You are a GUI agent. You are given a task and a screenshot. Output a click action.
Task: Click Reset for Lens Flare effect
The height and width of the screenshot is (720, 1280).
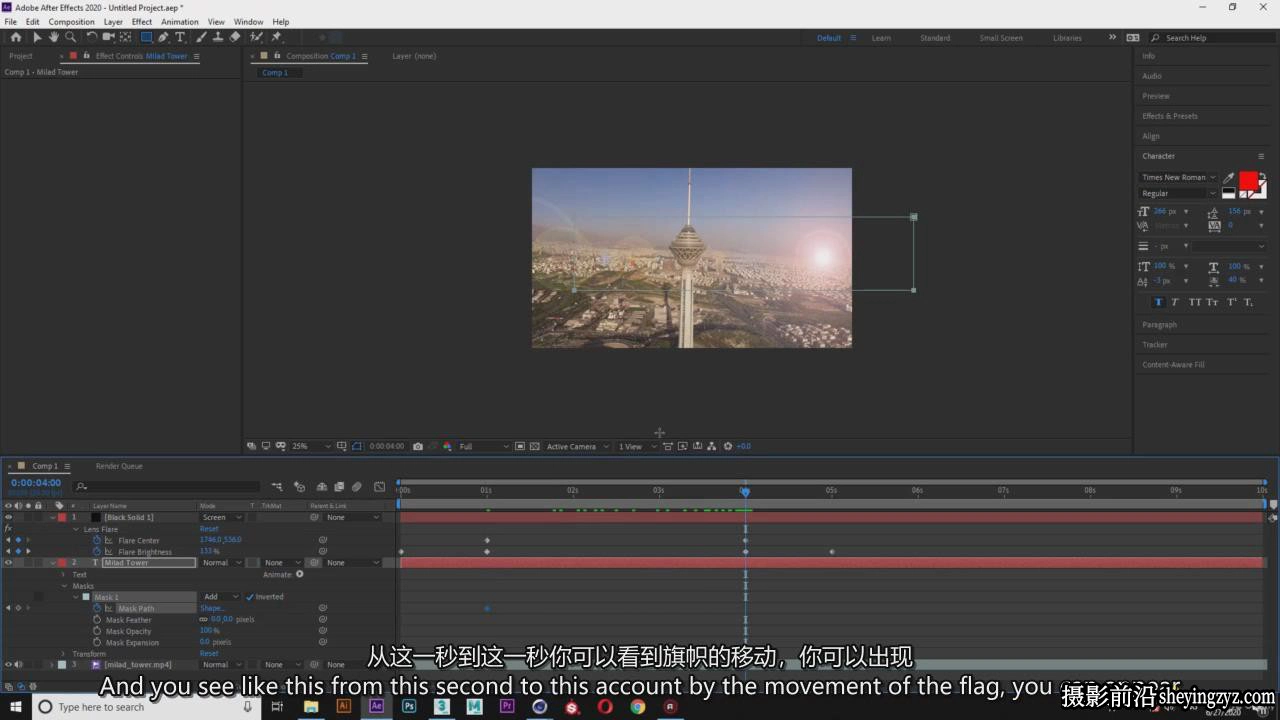click(x=209, y=529)
